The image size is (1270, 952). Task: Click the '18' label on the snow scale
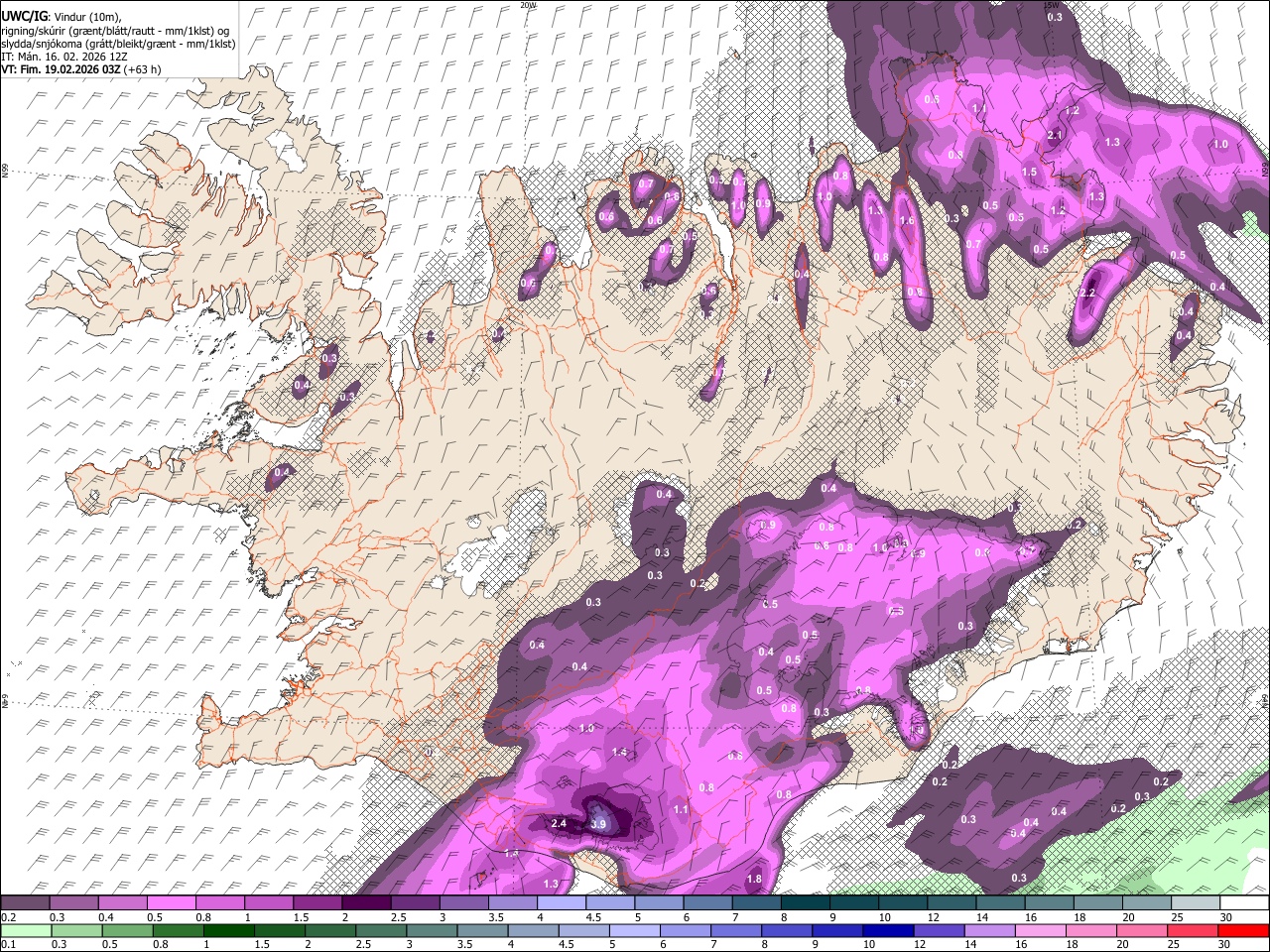[x=1079, y=917]
